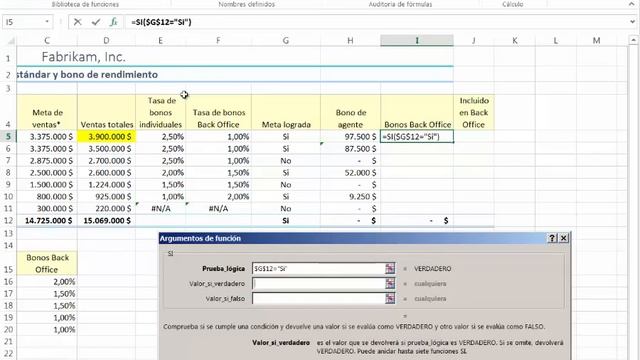This screenshot has width=640, height=360.
Task: Click the Fabrikam, Inc. title cell
Action: (83, 57)
